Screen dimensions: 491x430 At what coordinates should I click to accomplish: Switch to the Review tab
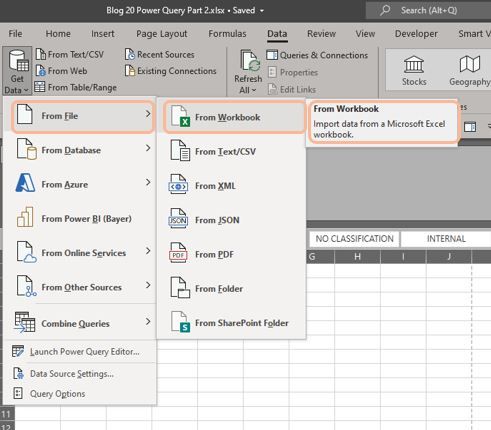(321, 34)
